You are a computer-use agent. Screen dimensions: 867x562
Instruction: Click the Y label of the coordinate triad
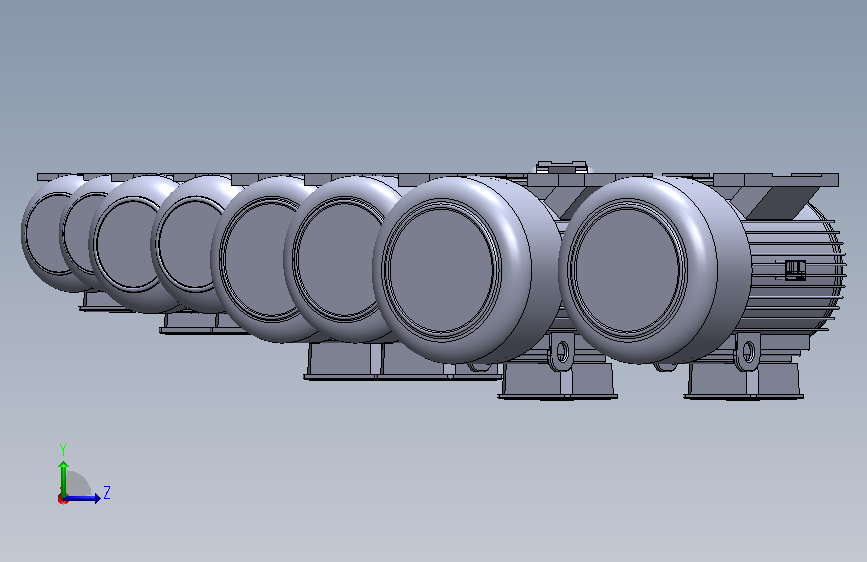click(x=63, y=450)
